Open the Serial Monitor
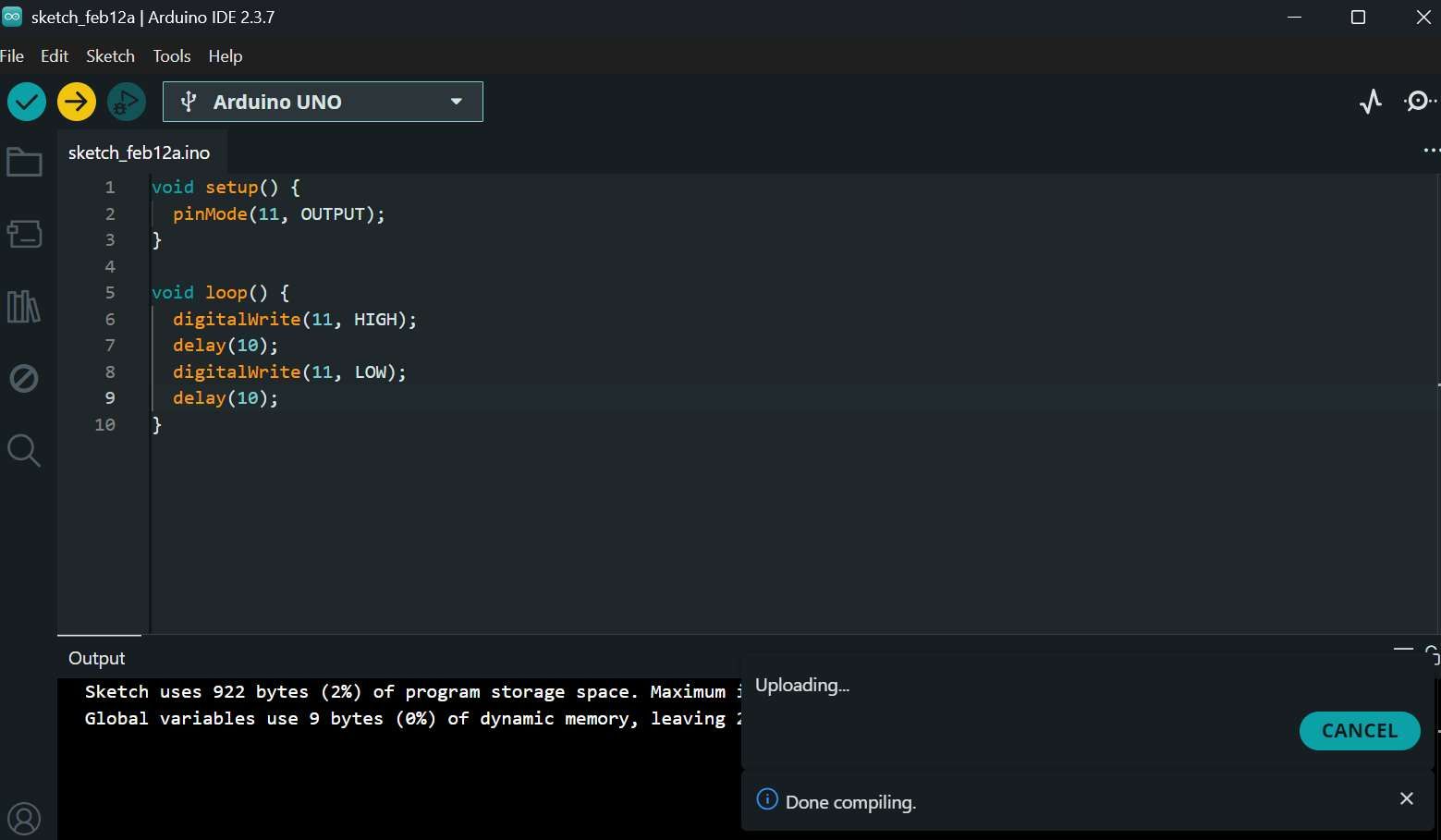The width and height of the screenshot is (1441, 840). click(1419, 102)
